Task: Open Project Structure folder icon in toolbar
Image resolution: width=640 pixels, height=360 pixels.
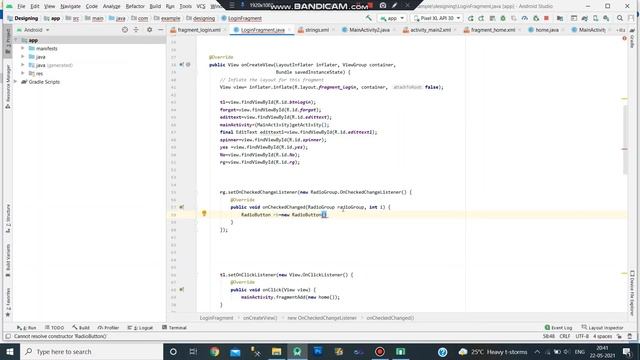Action: click(x=560, y=18)
